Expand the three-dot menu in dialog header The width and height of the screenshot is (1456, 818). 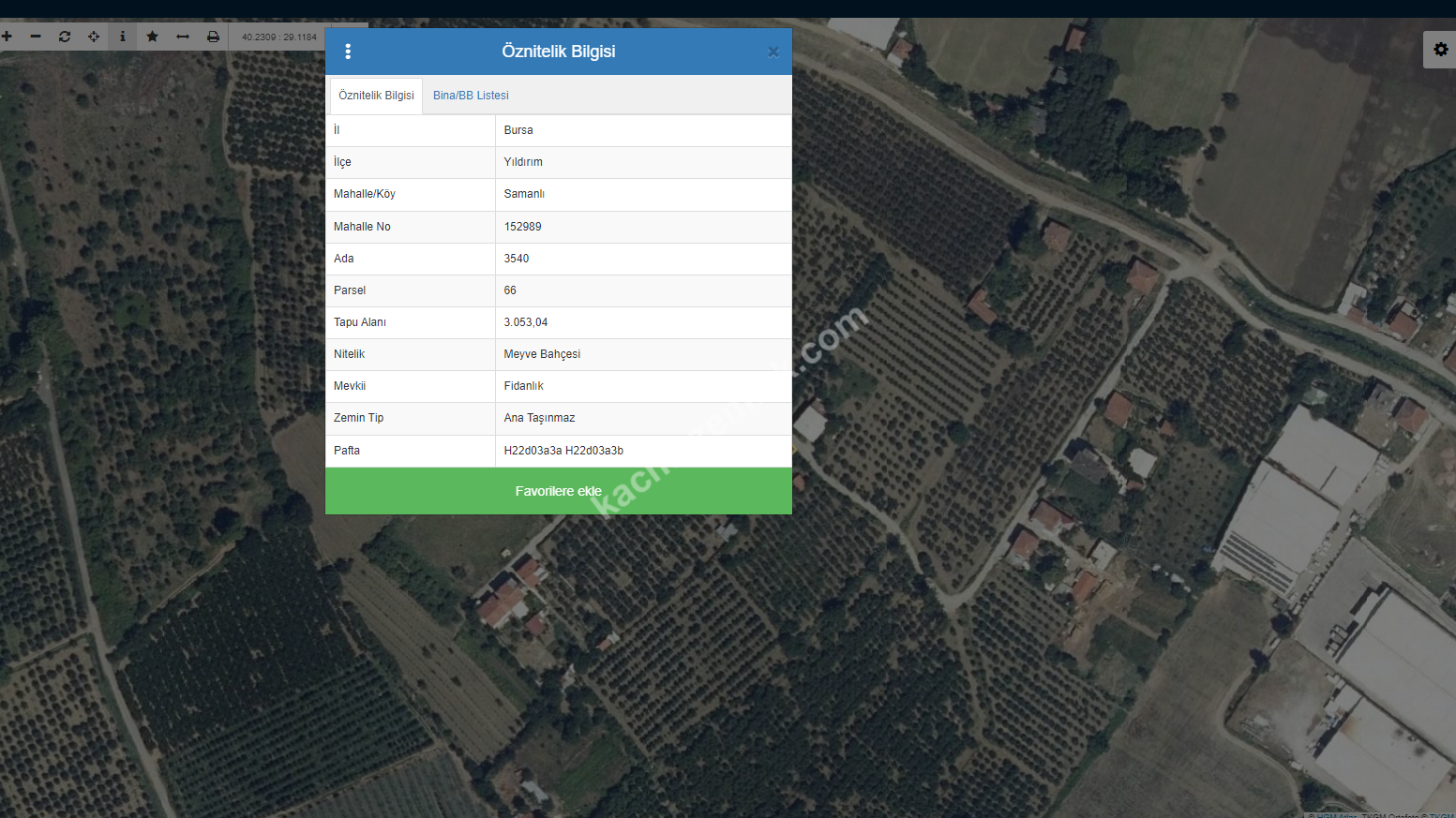point(348,52)
